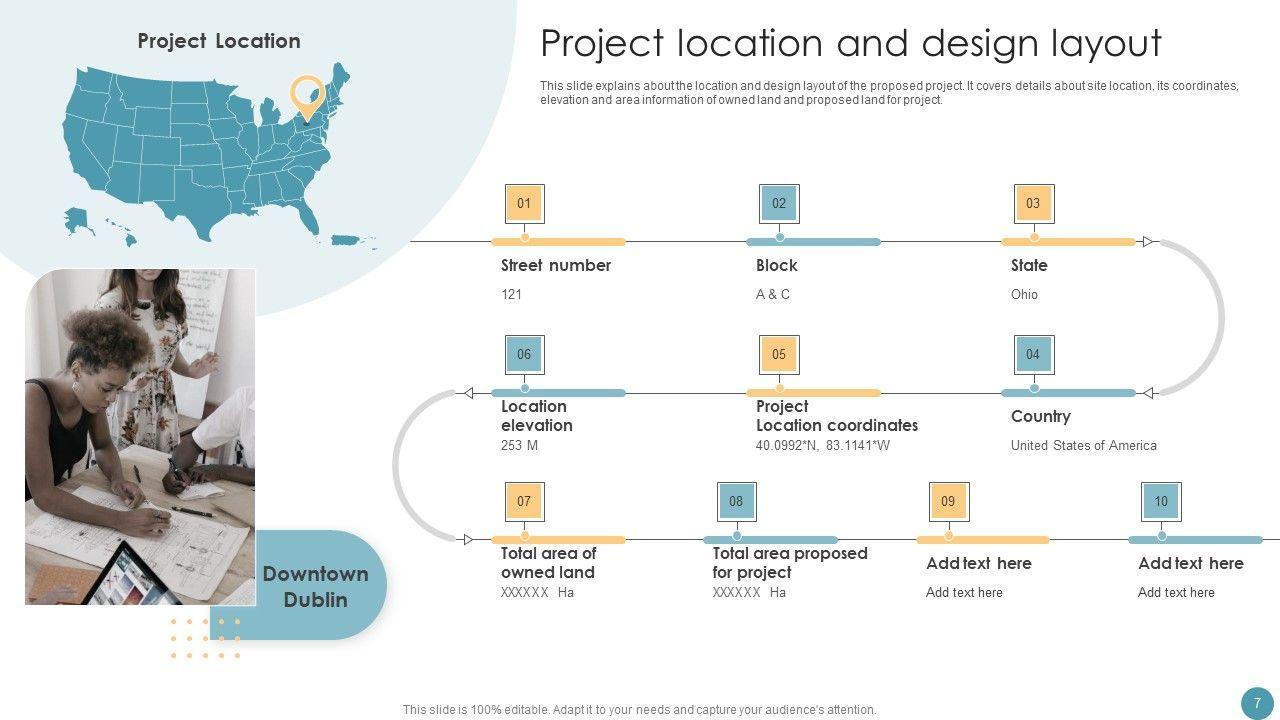Image resolution: width=1280 pixels, height=720 pixels.
Task: Select the United States map graphic
Action: [220, 157]
